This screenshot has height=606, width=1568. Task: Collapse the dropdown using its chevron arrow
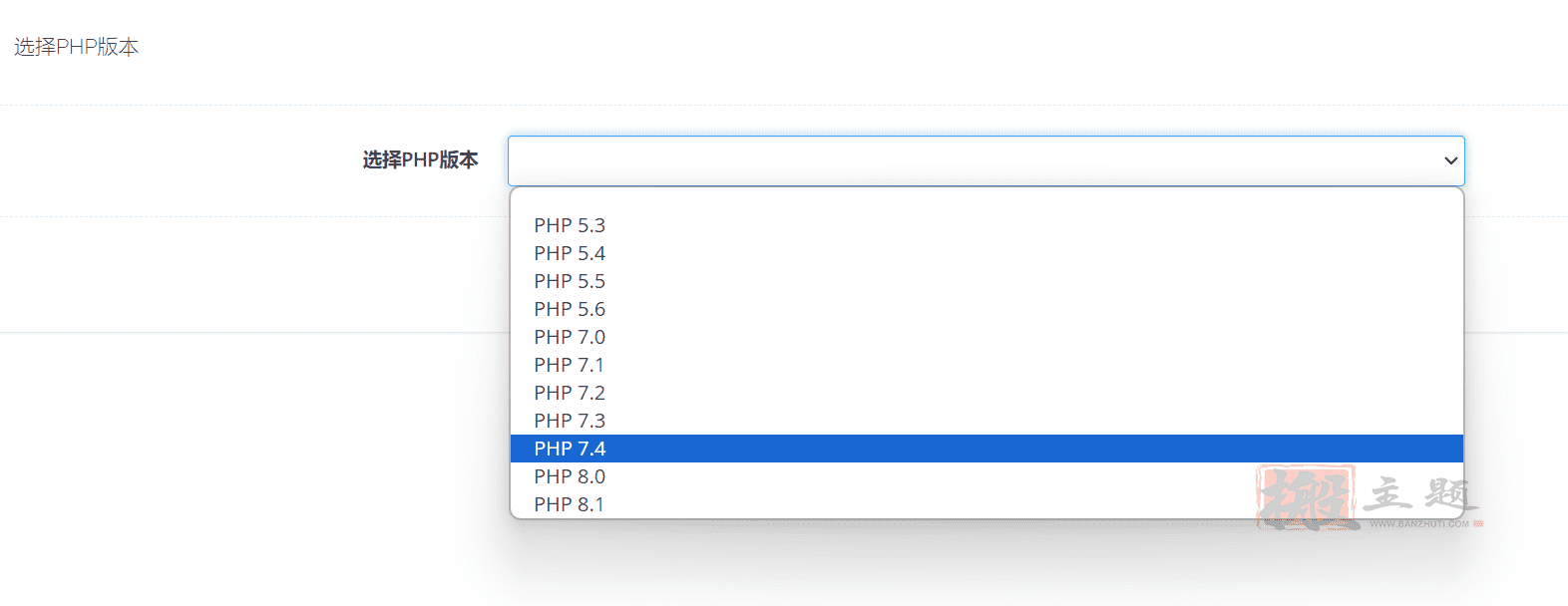coord(1450,160)
